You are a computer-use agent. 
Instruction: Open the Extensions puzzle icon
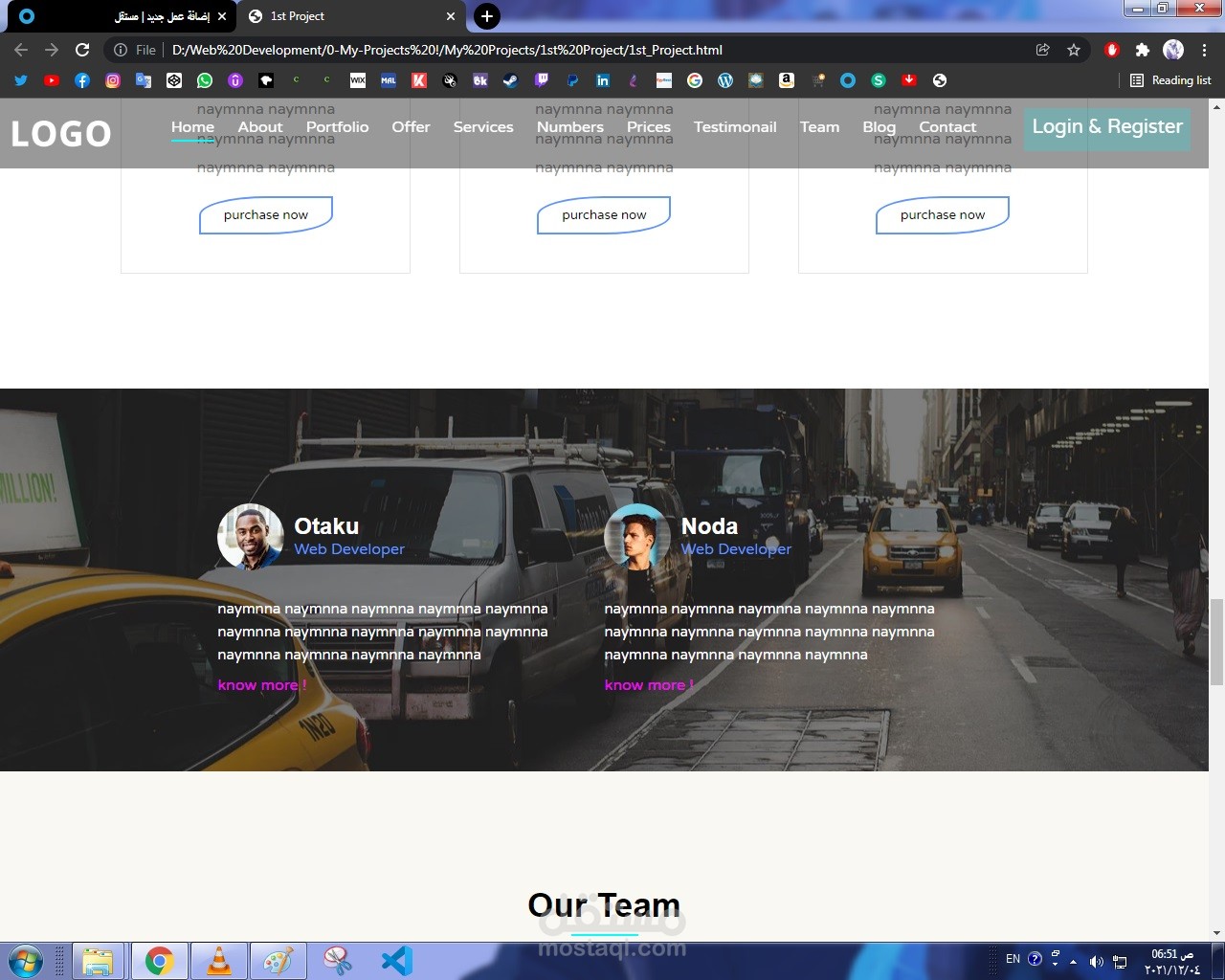coord(1143,50)
